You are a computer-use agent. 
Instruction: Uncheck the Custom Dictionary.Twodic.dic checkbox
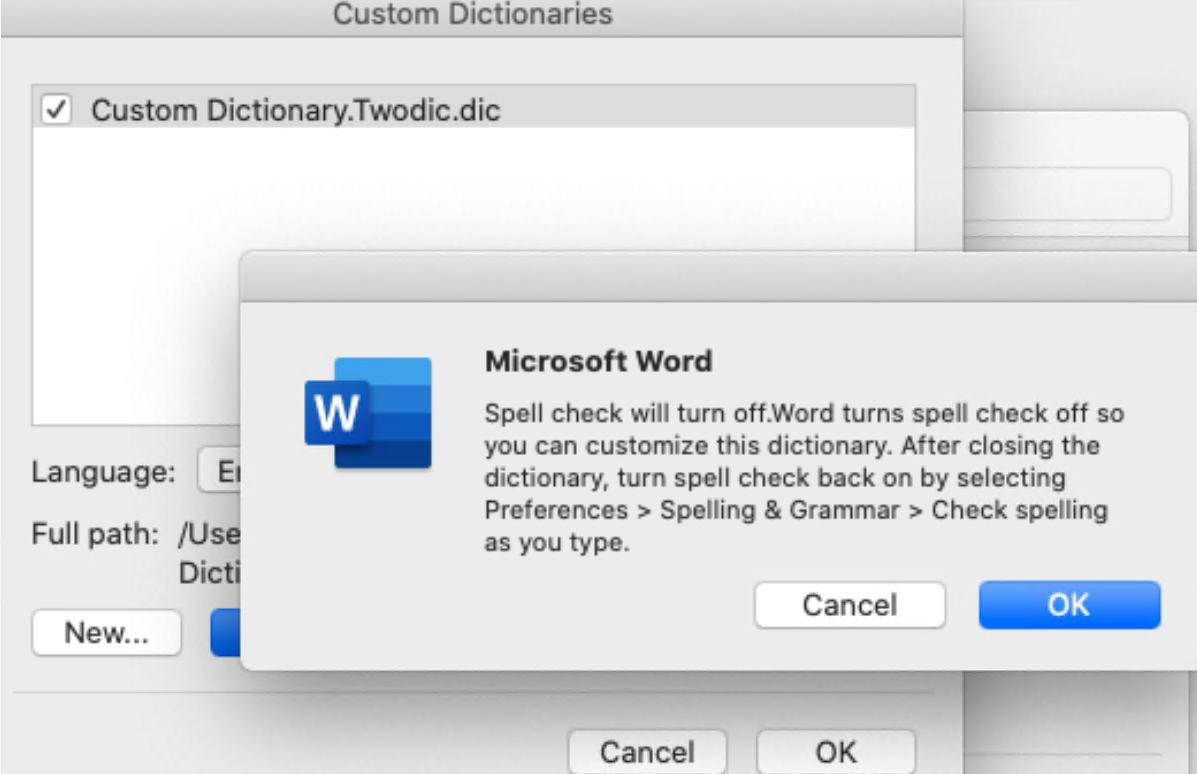[56, 109]
